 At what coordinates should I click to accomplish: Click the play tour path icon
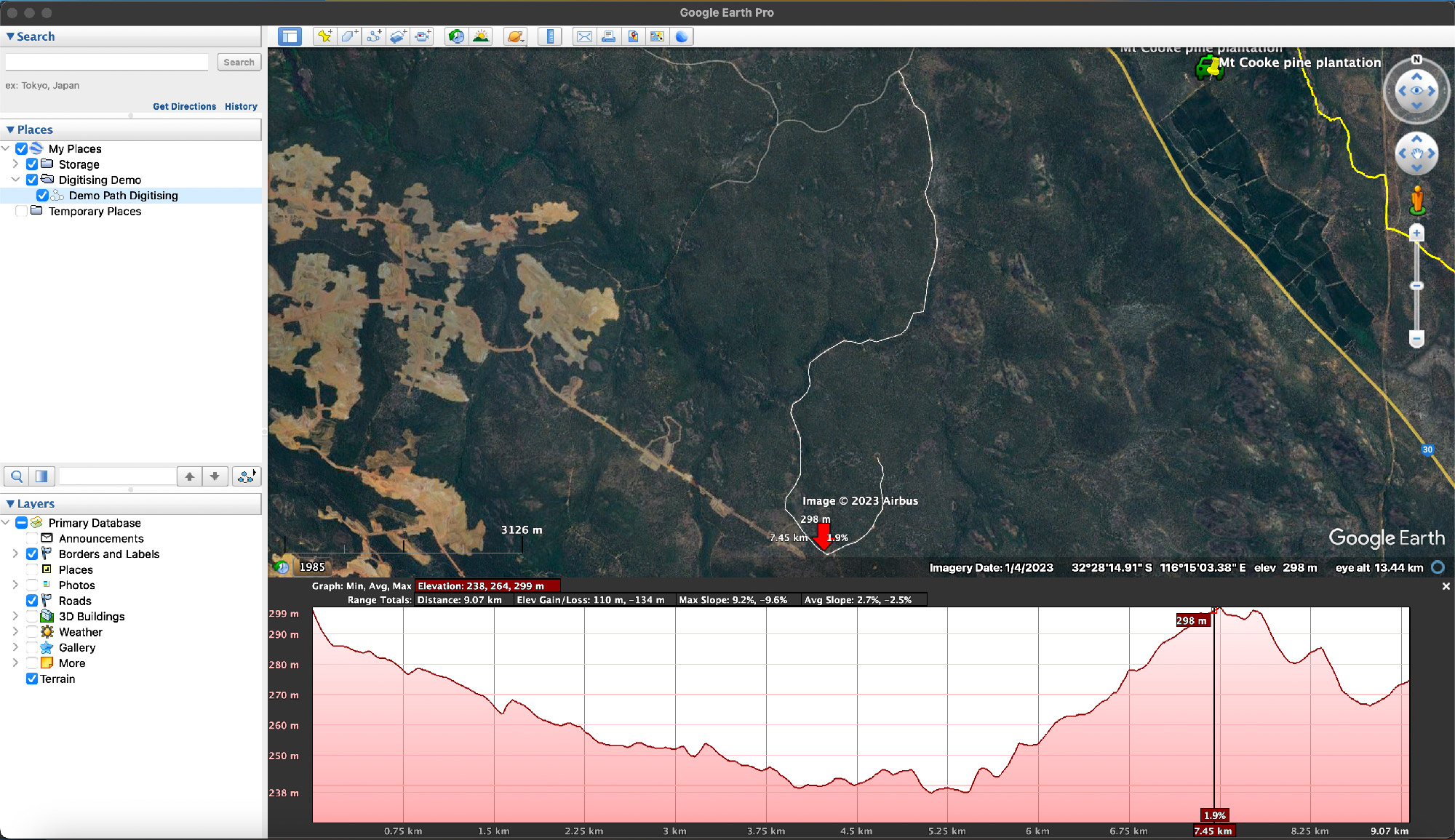[x=246, y=476]
